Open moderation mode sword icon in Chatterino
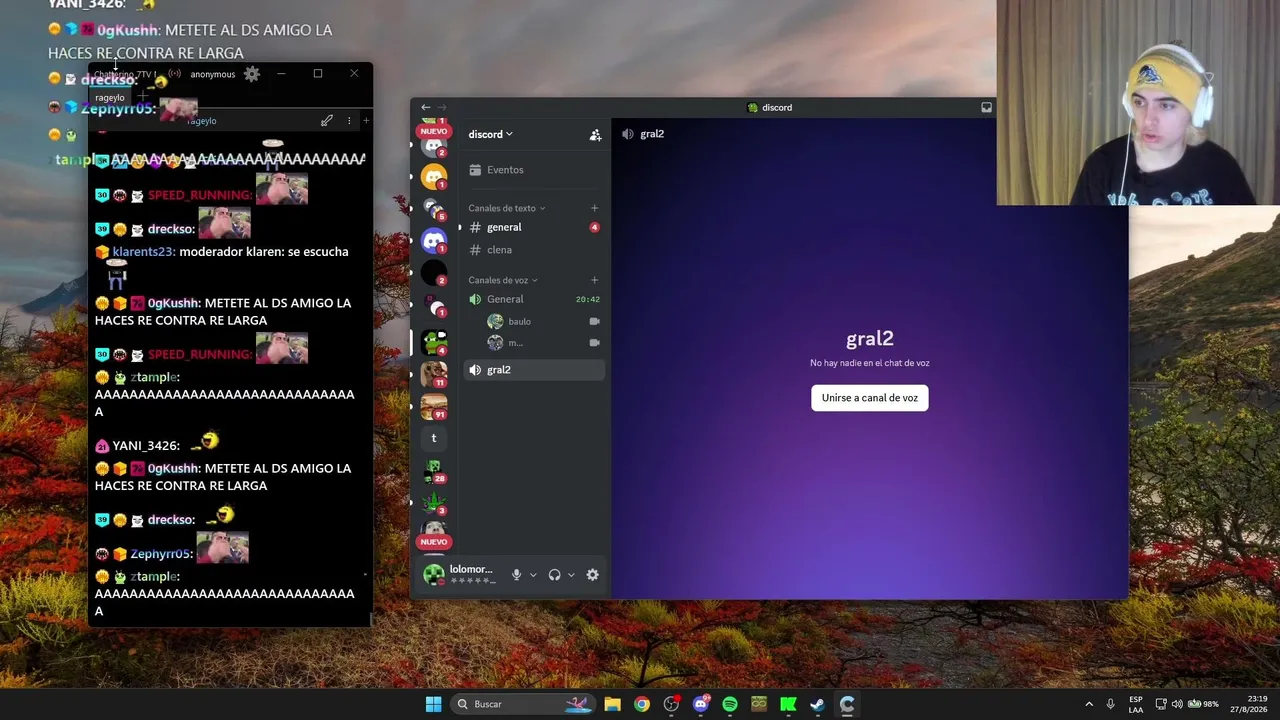 tap(327, 121)
